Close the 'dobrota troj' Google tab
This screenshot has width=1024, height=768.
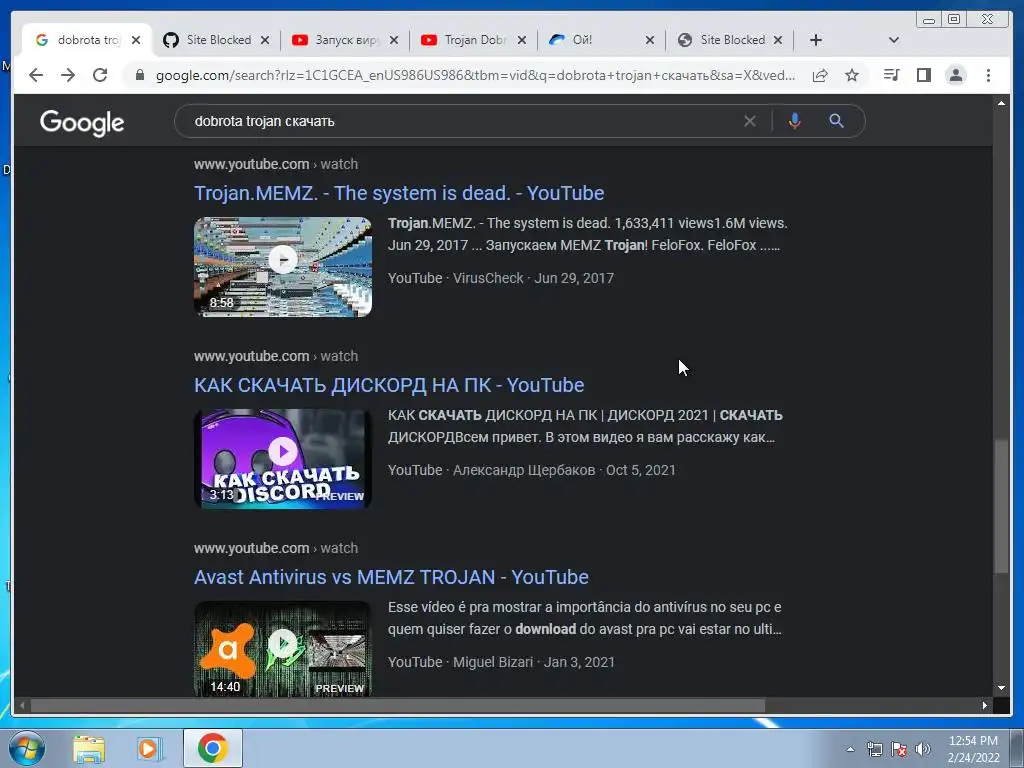click(x=136, y=40)
